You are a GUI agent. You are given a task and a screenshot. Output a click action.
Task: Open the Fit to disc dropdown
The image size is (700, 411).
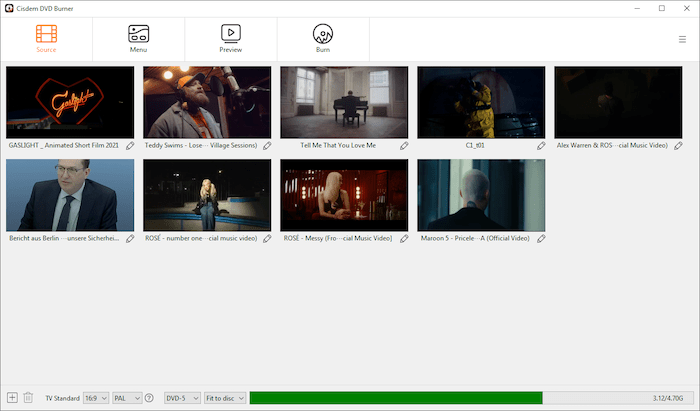(225, 398)
